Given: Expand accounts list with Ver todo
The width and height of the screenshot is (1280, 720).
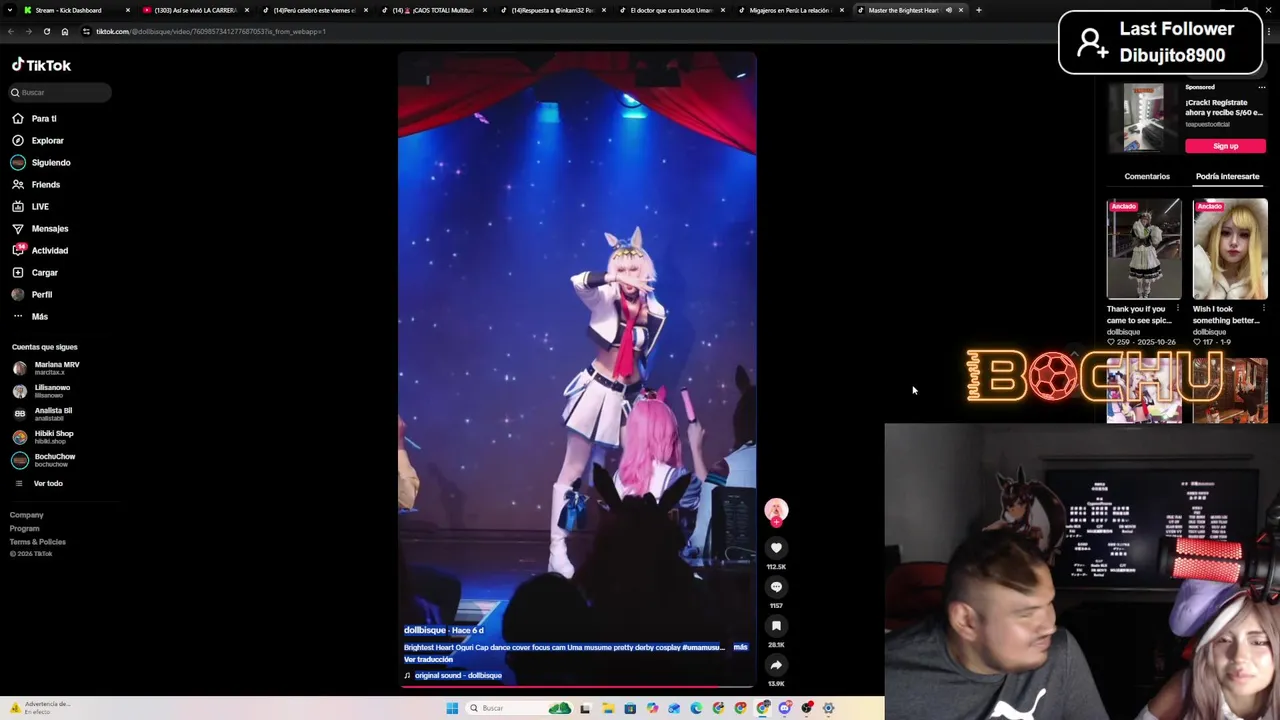Looking at the screenshot, I should click(x=48, y=483).
